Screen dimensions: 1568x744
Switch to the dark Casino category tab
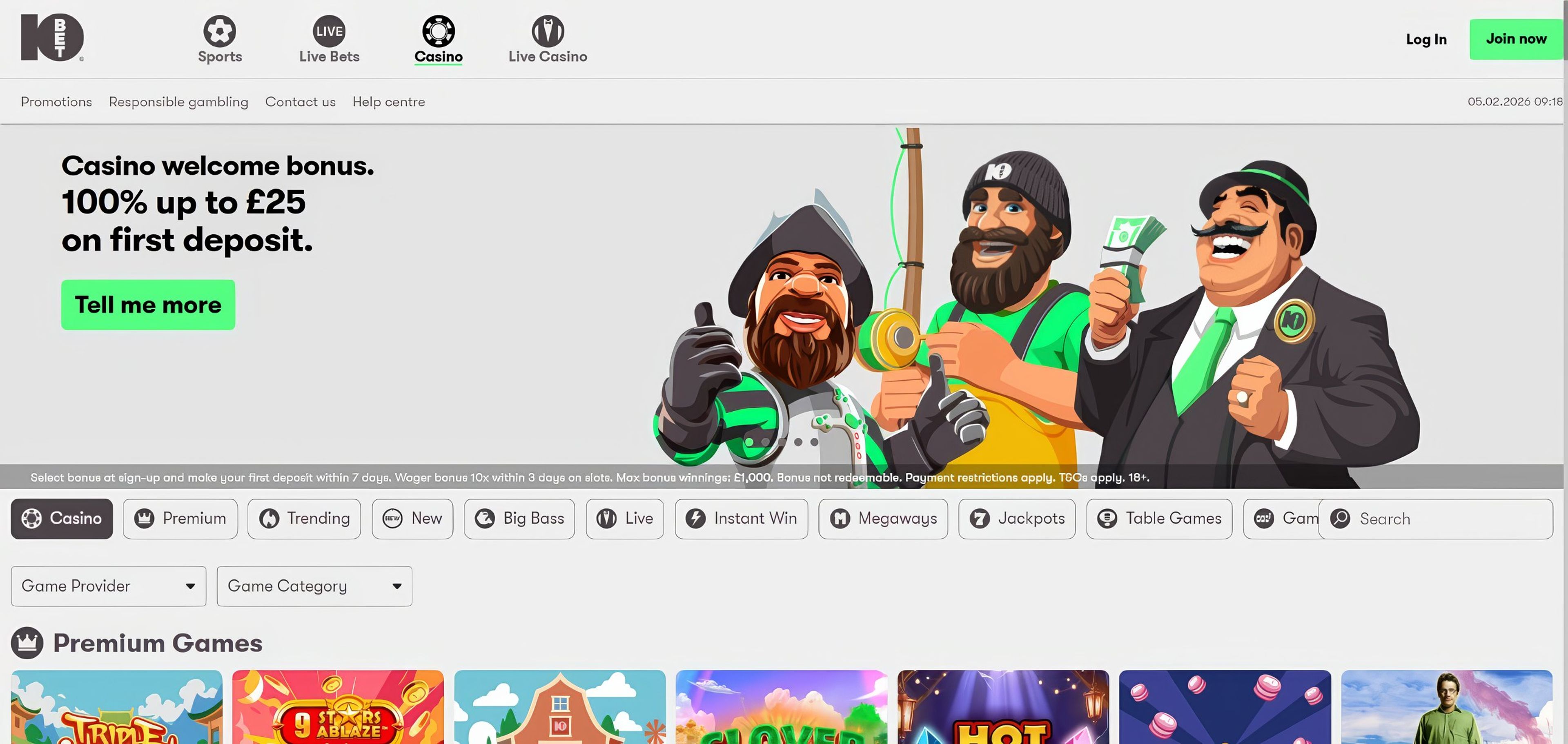coord(62,519)
